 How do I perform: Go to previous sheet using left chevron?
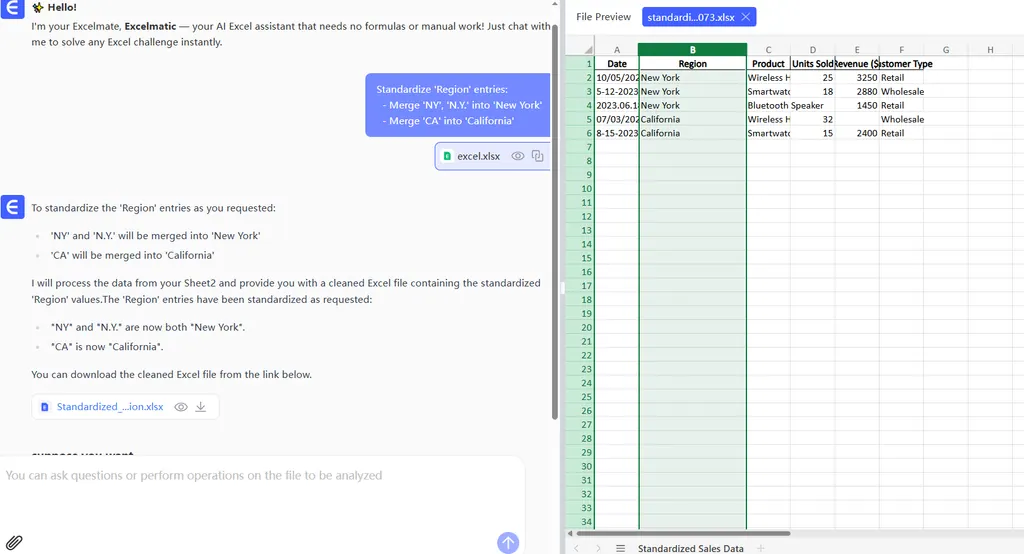(576, 548)
